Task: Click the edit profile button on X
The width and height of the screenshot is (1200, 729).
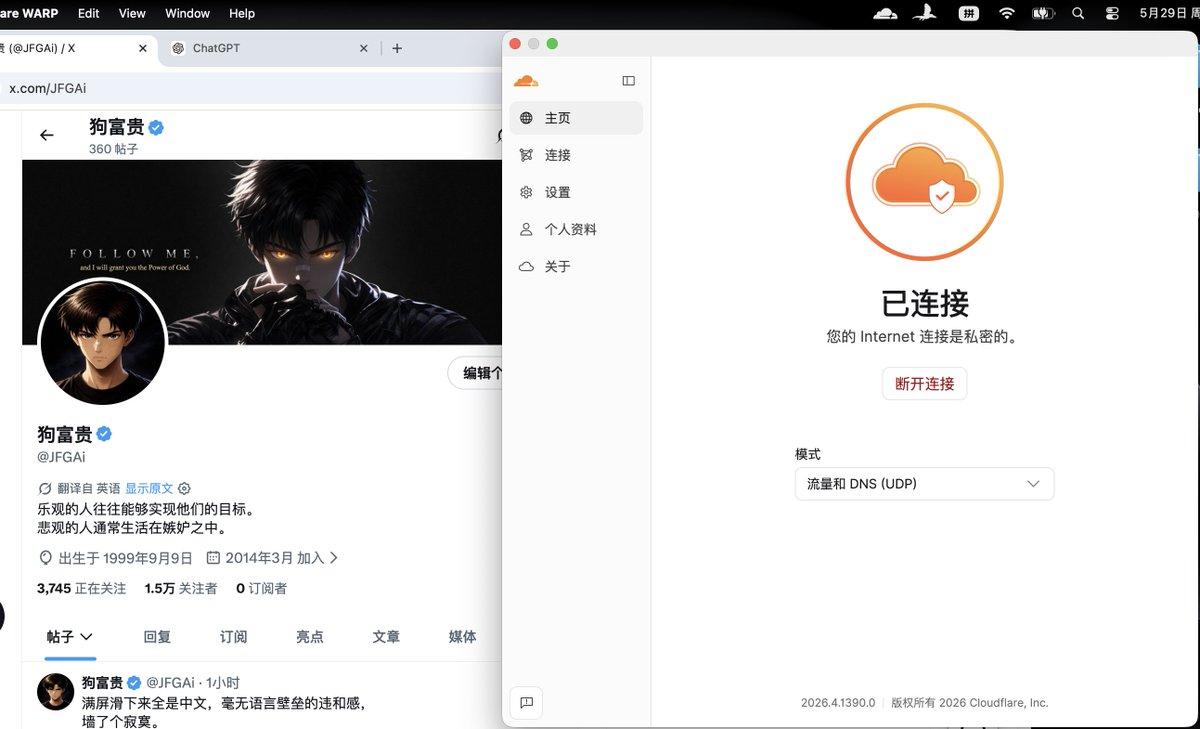Action: point(476,373)
